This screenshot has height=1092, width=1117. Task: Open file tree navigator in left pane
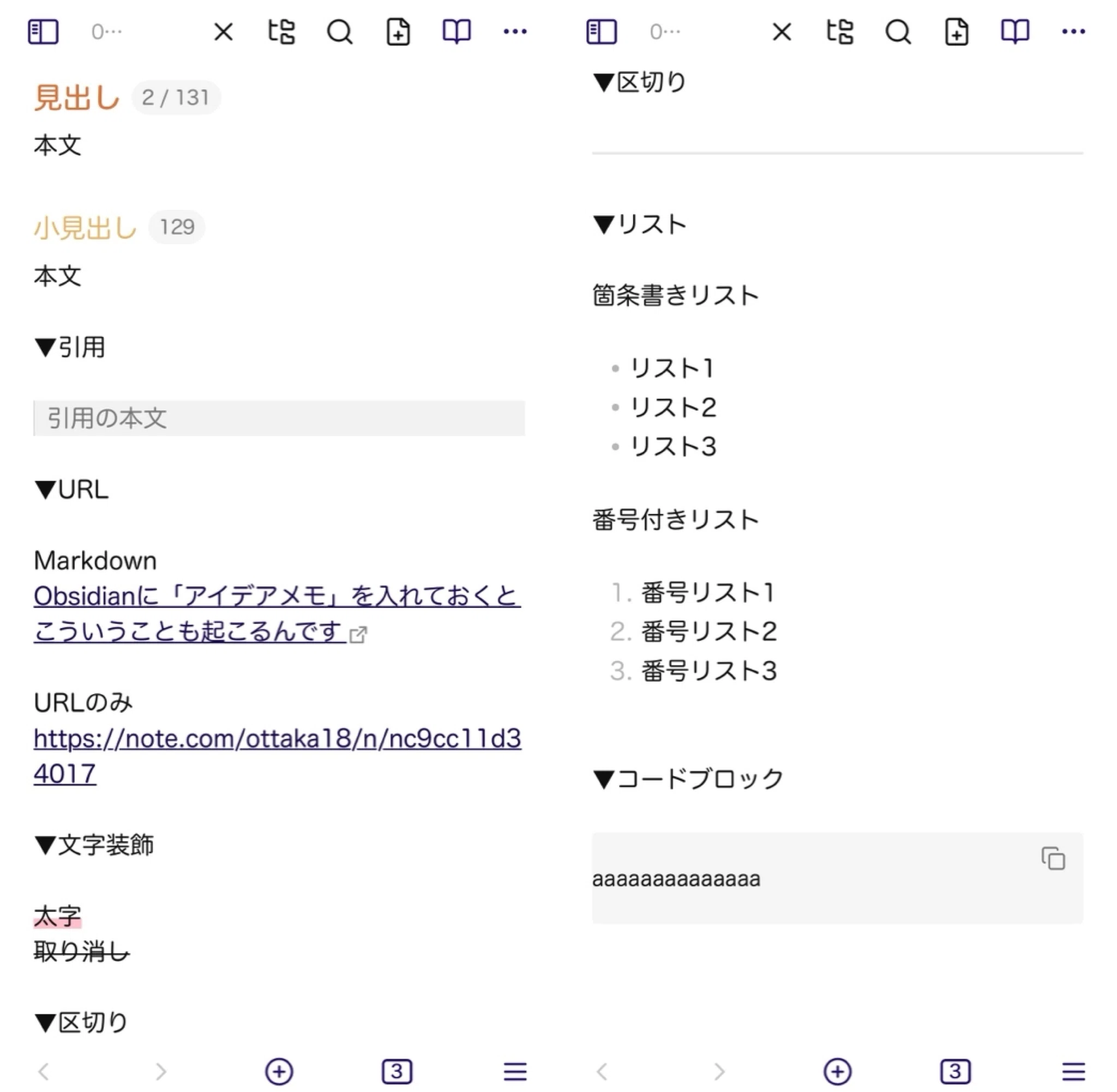[x=281, y=32]
